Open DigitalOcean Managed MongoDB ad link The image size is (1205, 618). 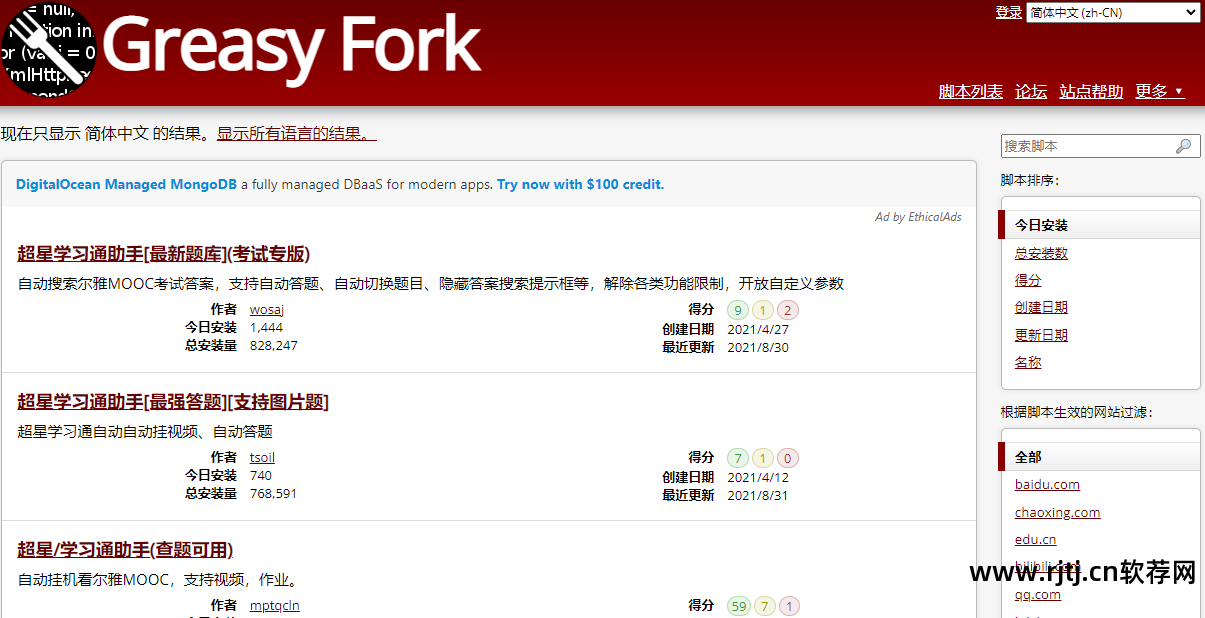coord(126,184)
